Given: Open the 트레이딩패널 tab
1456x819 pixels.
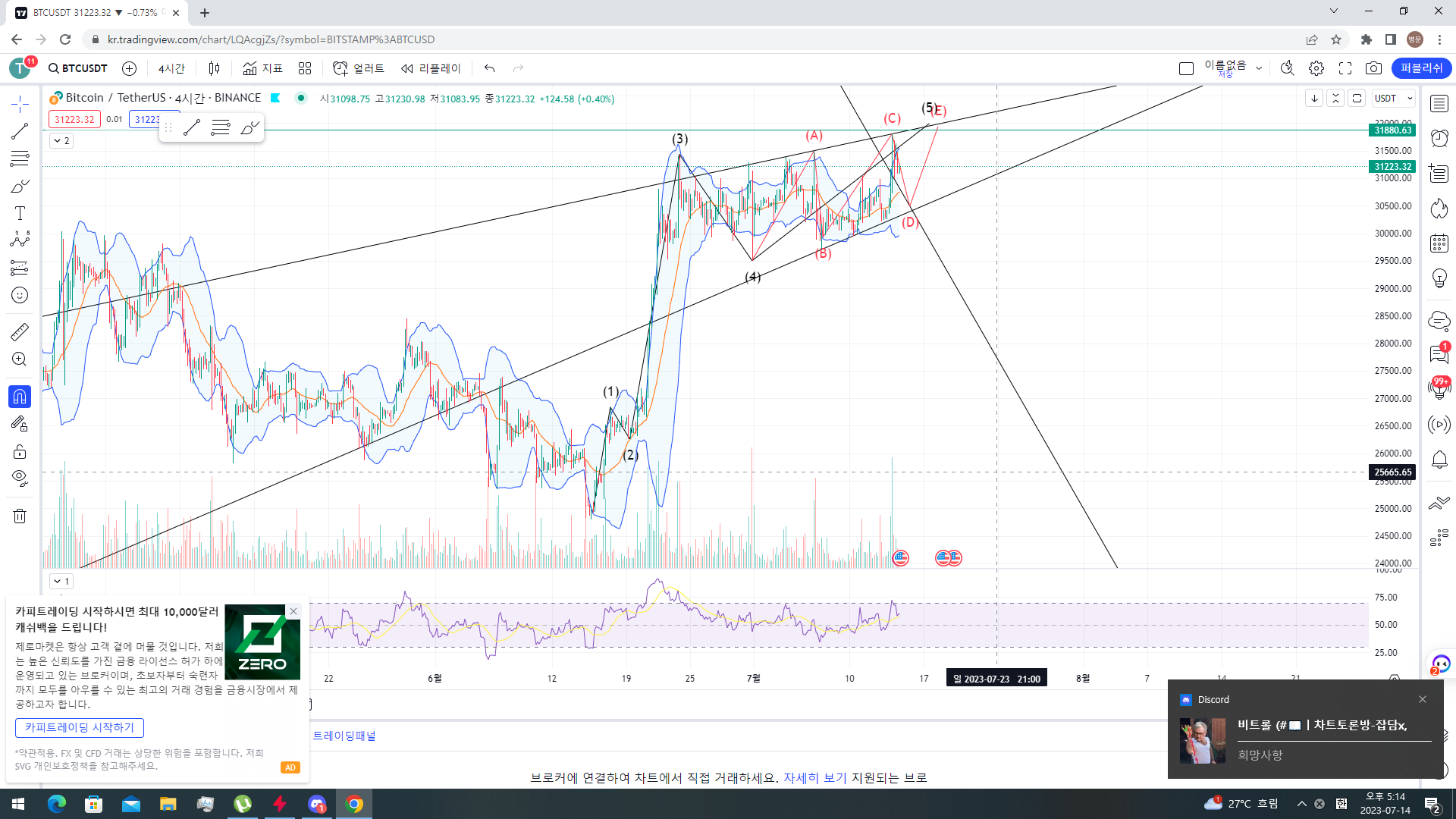Looking at the screenshot, I should (344, 736).
